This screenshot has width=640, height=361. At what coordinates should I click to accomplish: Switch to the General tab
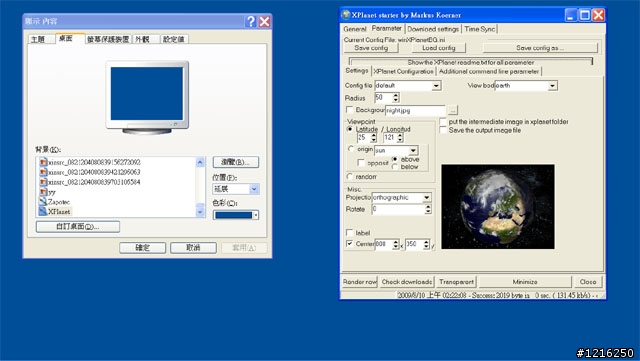pos(355,29)
